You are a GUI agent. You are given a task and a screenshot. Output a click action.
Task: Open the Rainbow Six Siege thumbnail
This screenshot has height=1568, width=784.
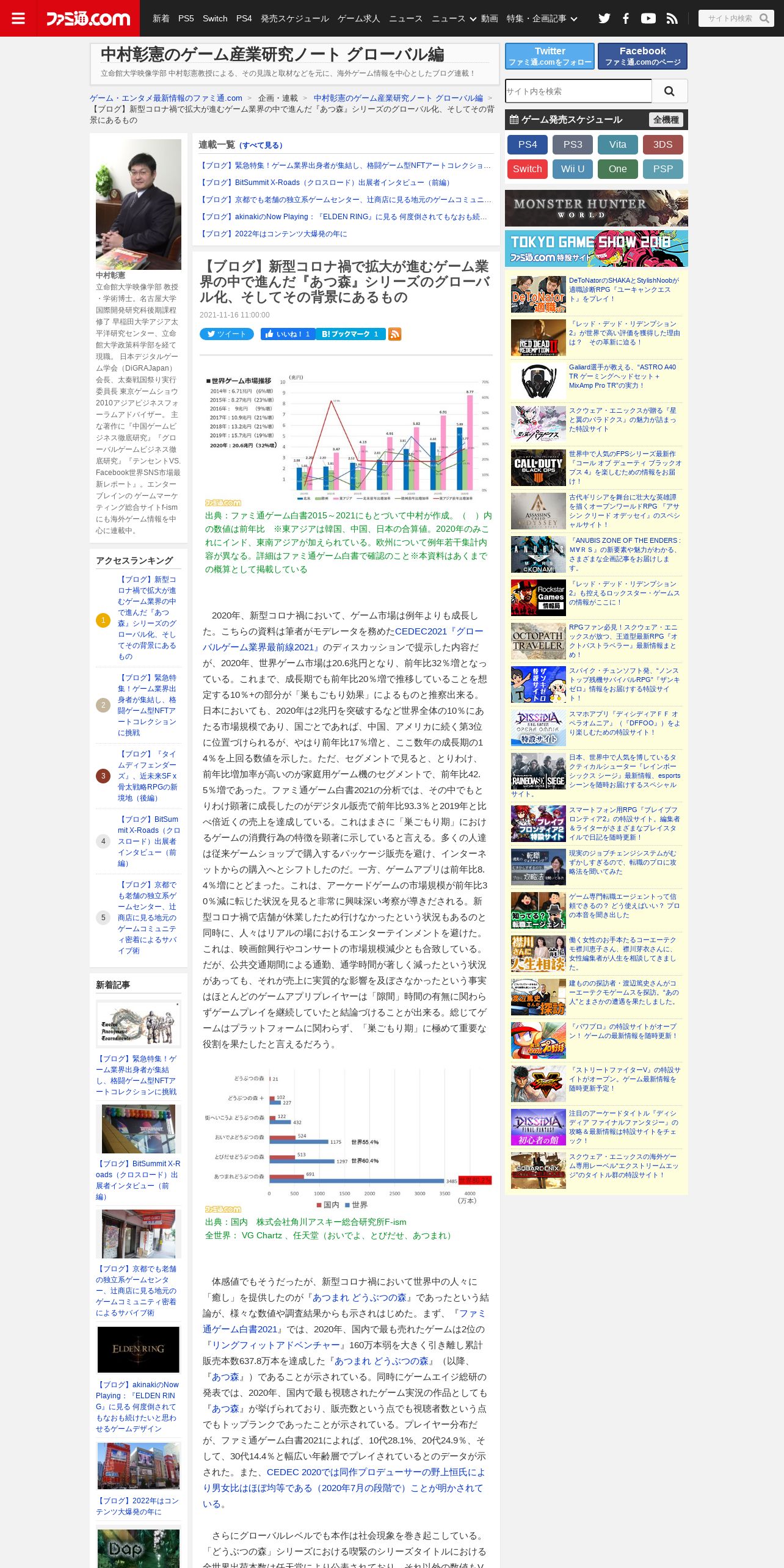point(539,771)
